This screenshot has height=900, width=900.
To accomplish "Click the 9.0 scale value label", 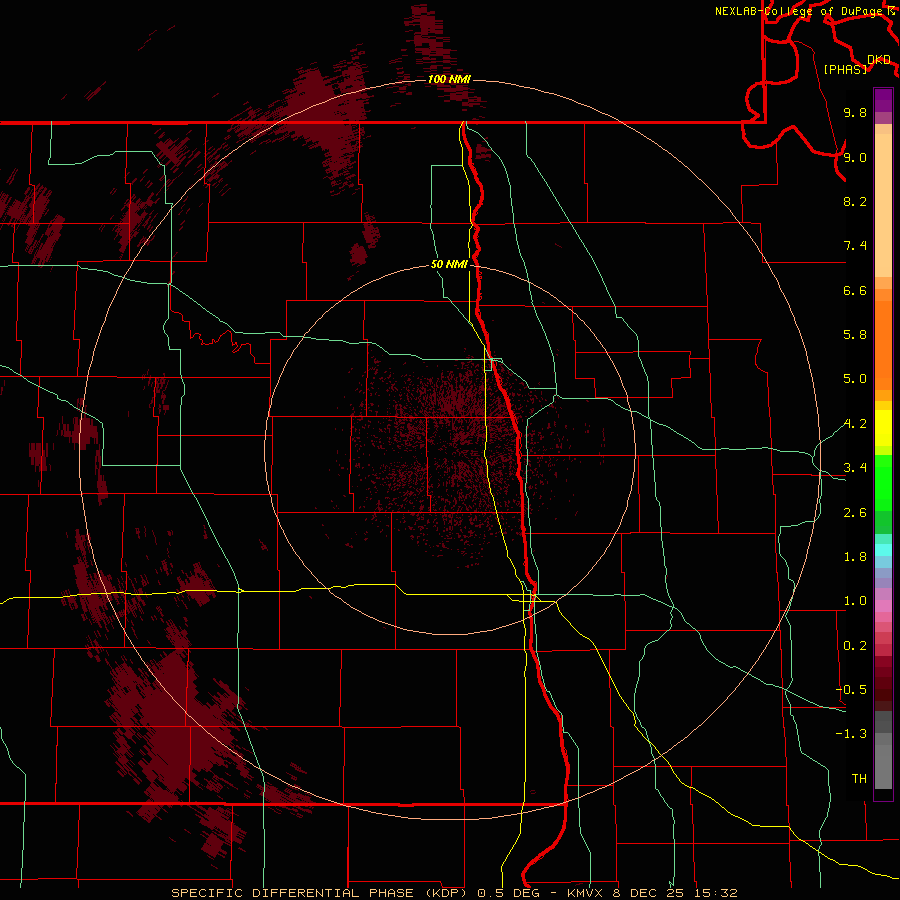I will 855,157.
